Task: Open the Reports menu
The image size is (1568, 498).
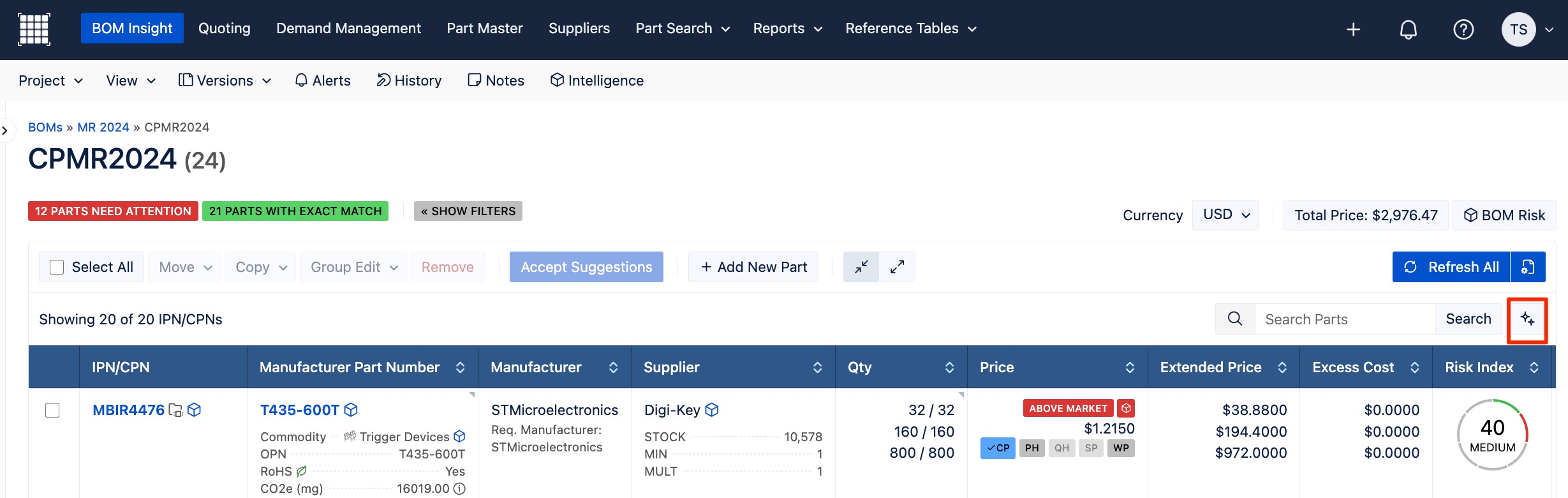Action: coord(787,29)
